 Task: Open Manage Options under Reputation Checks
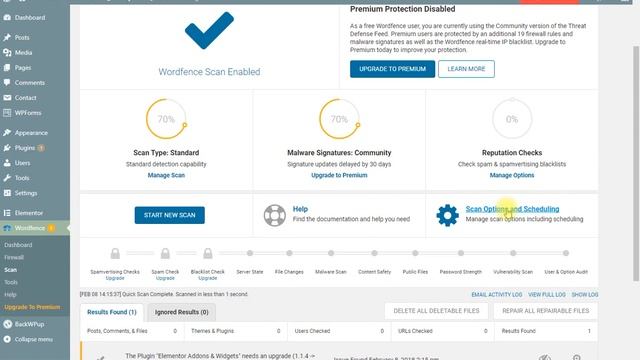click(x=512, y=175)
